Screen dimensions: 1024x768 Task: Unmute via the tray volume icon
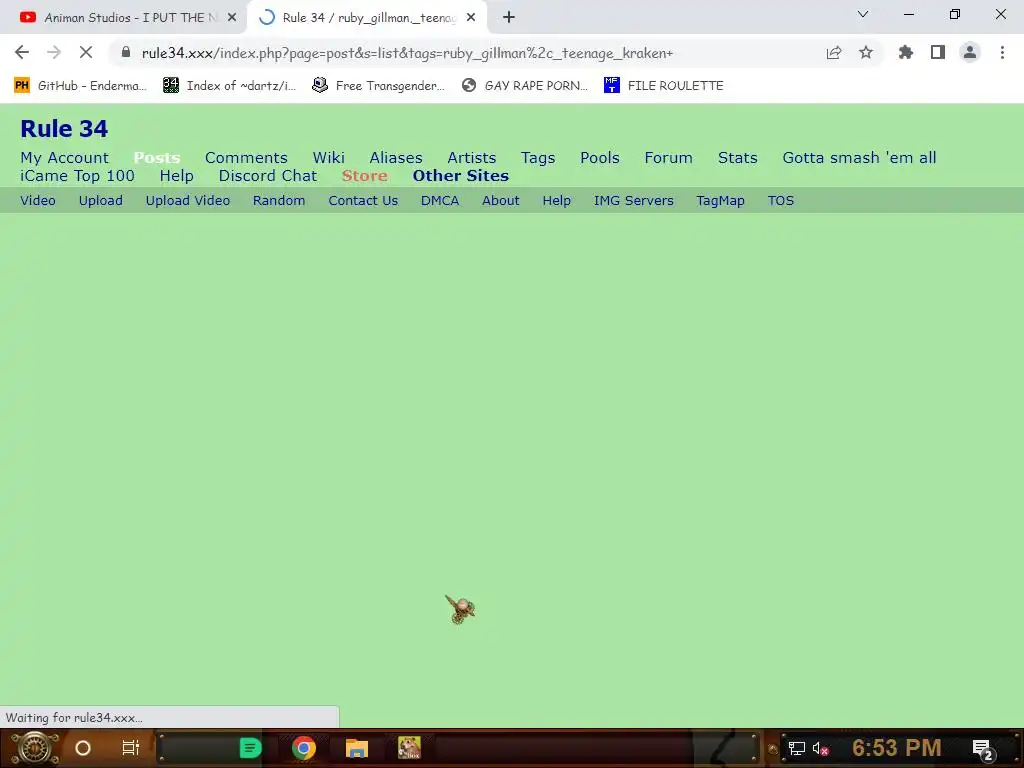tap(820, 749)
